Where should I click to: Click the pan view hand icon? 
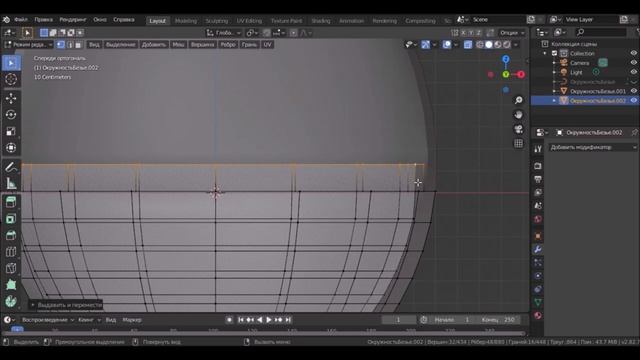point(518,115)
